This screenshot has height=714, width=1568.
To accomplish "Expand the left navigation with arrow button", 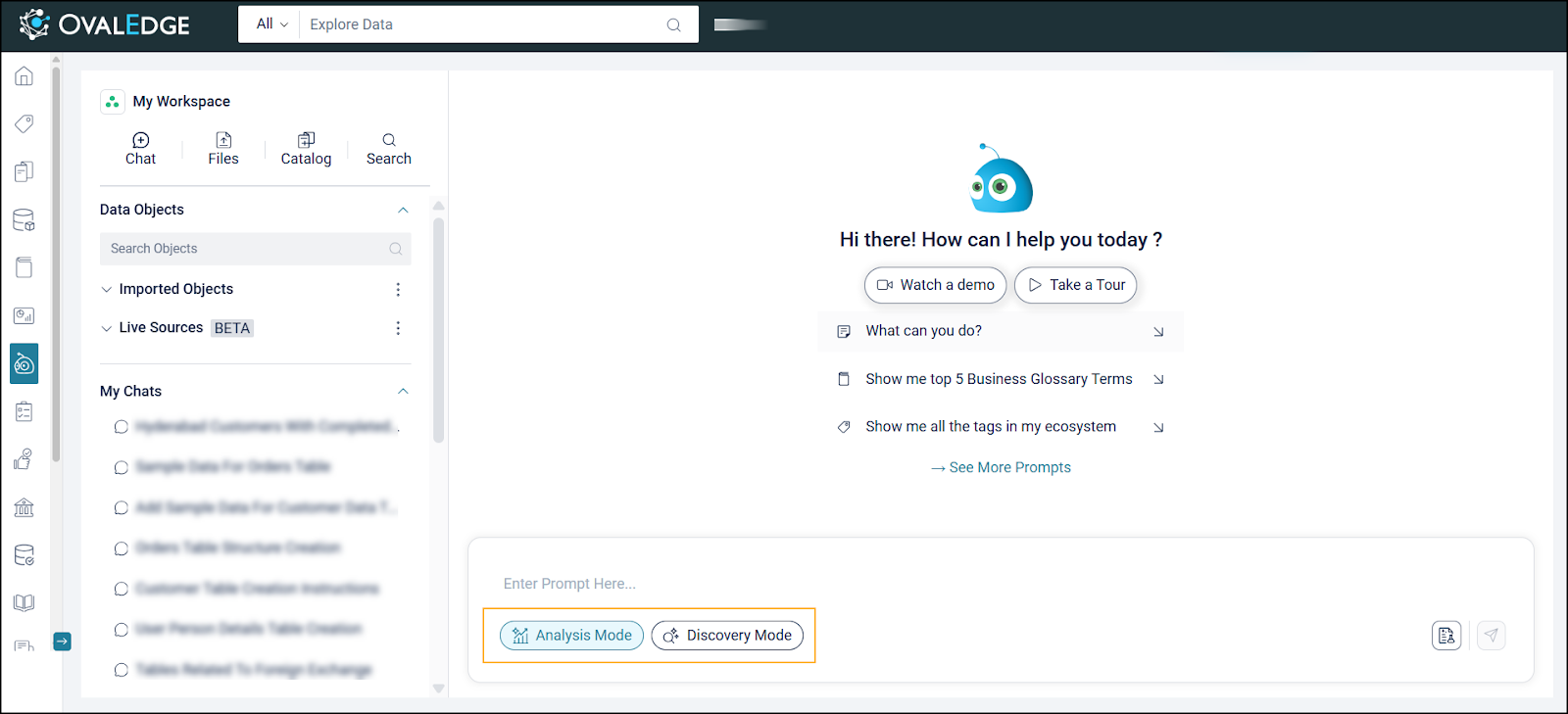I will [x=62, y=642].
